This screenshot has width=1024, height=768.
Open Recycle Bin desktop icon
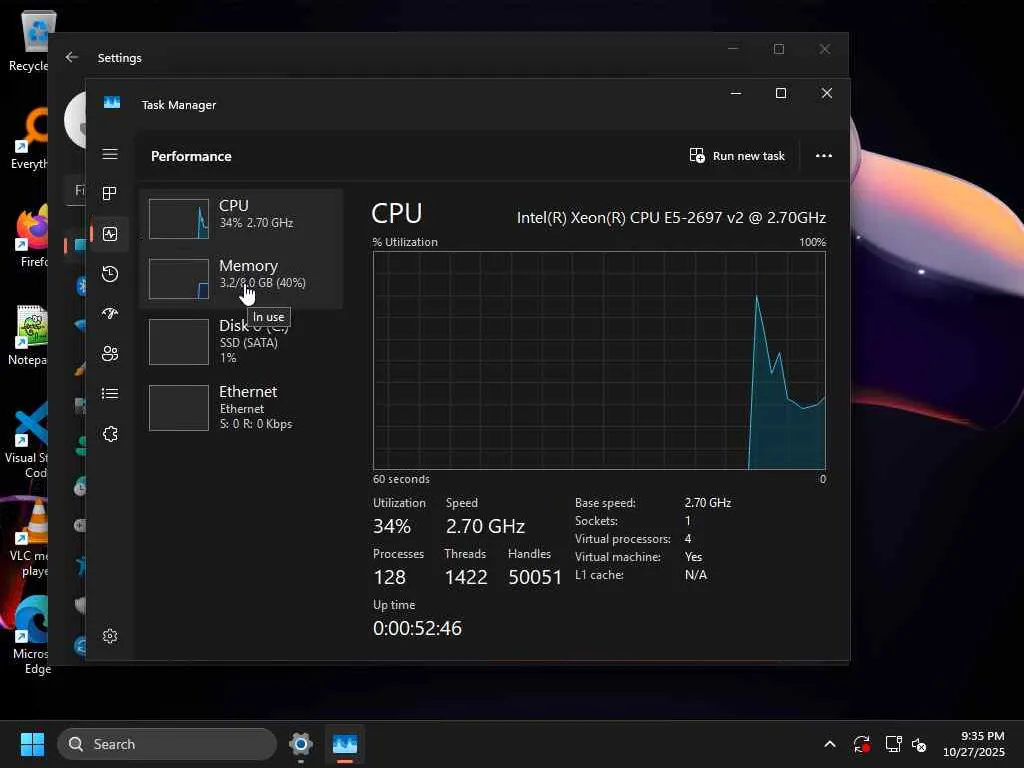tap(29, 40)
